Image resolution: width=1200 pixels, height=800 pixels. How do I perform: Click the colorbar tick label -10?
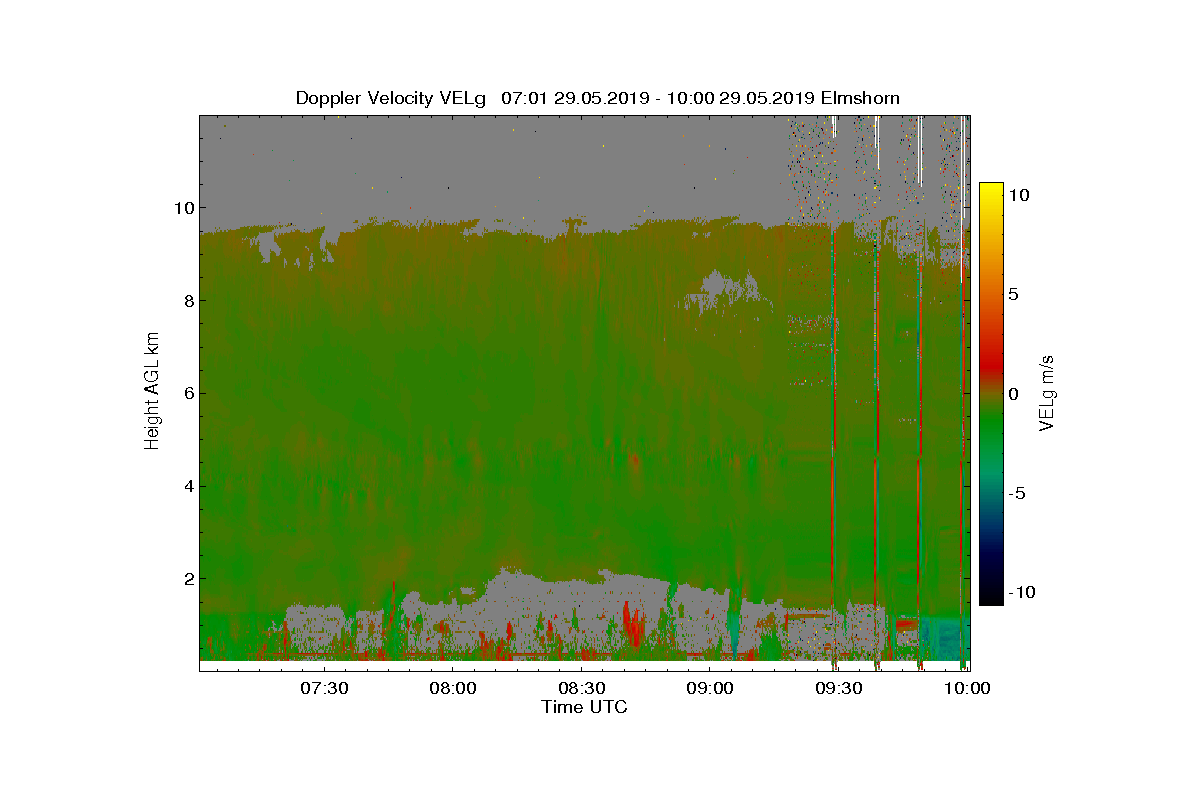point(1023,592)
